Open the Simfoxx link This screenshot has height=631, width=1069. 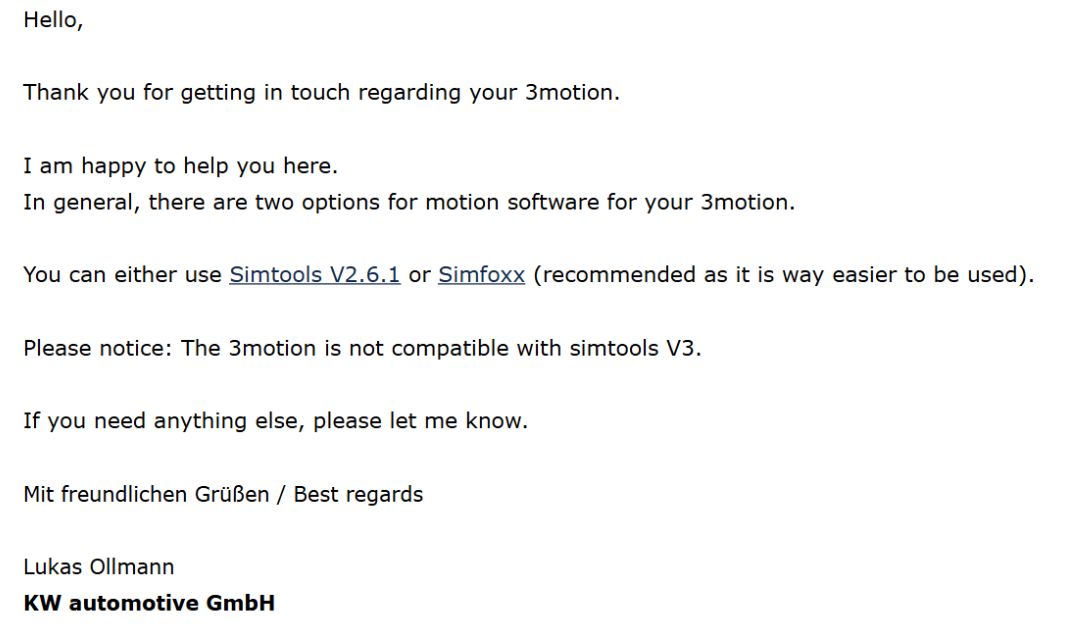481,275
